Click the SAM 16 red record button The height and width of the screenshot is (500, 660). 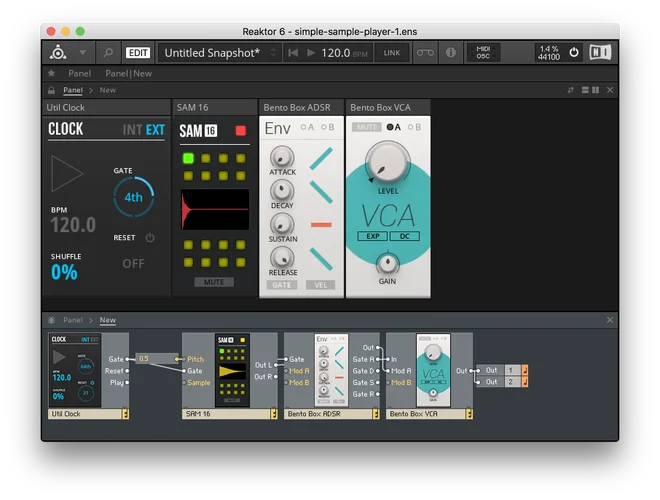click(240, 131)
